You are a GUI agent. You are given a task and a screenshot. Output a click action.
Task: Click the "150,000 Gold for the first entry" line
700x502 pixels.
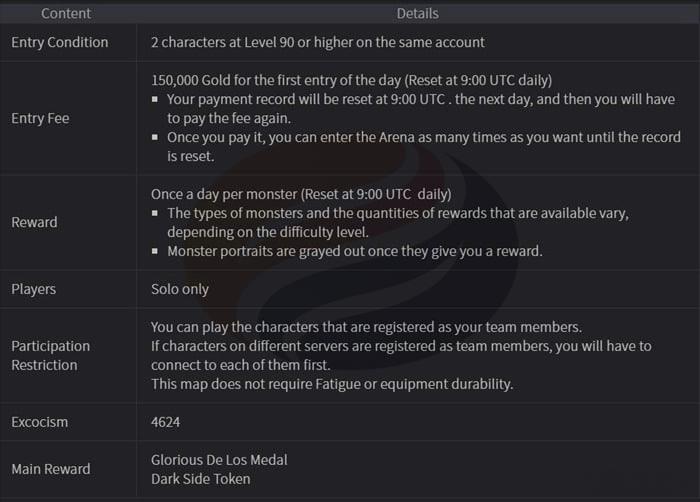click(351, 80)
